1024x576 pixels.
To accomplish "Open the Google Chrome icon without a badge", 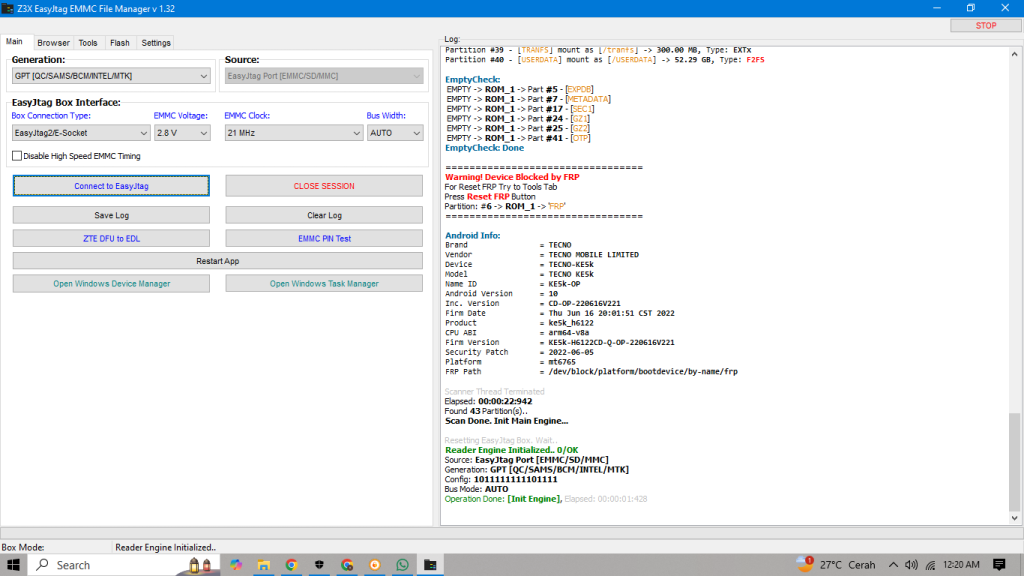I will click(x=291, y=565).
